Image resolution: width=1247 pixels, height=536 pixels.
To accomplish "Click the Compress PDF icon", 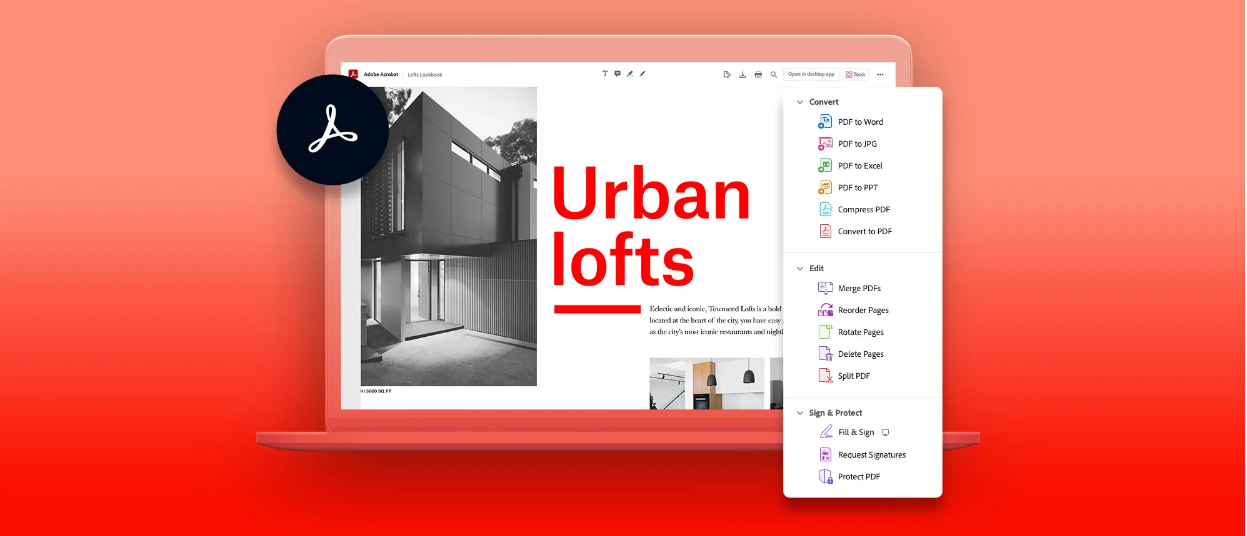I will (x=825, y=209).
